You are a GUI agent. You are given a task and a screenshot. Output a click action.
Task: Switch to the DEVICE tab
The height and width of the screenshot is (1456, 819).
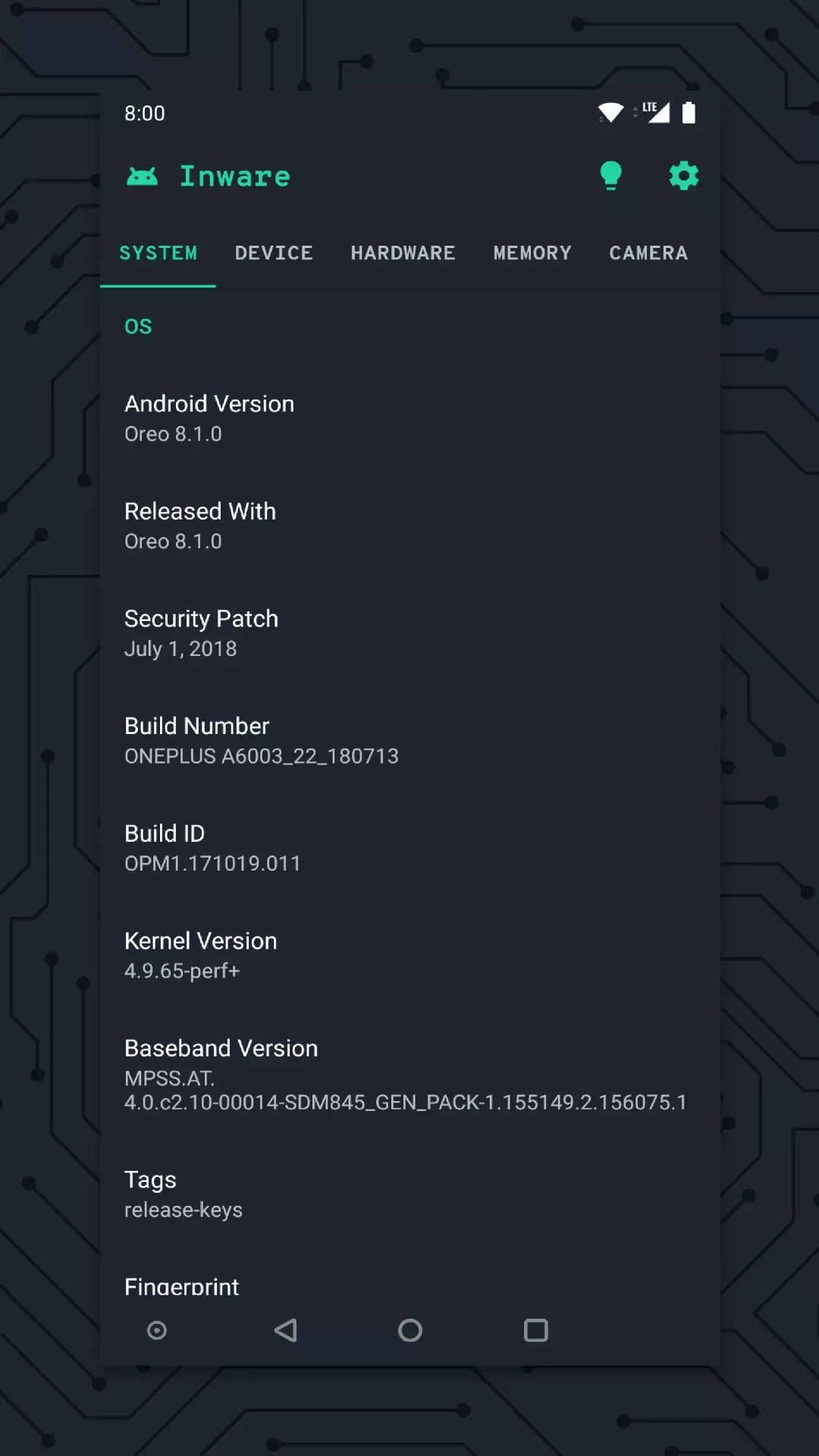pos(274,253)
